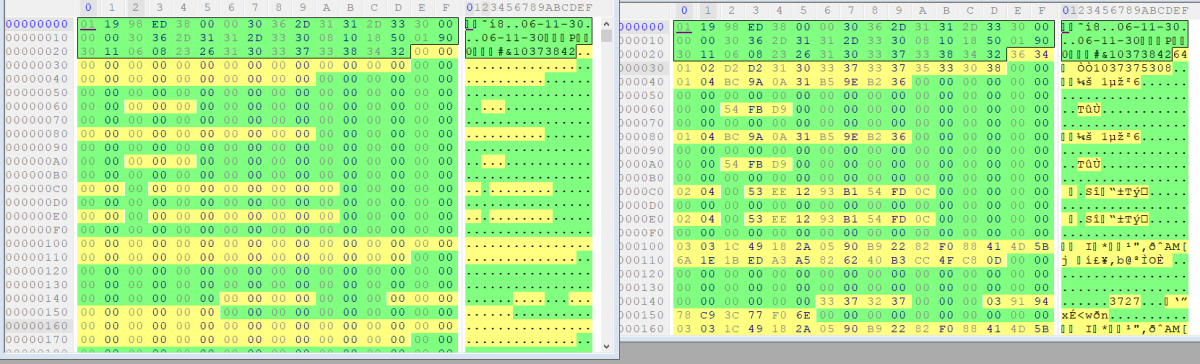The image size is (1200, 364).
Task: Click byte 78 starting the 0150 row
Action: pos(684,314)
